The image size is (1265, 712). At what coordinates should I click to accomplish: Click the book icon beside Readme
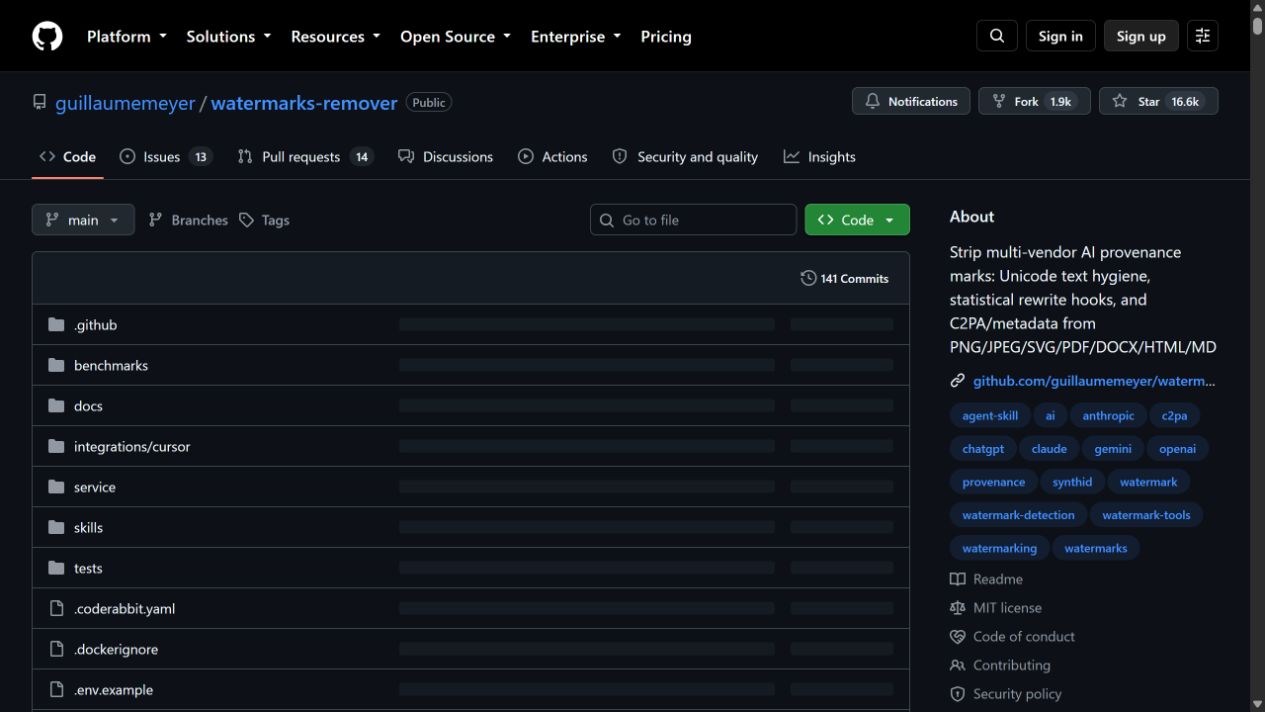click(x=958, y=579)
